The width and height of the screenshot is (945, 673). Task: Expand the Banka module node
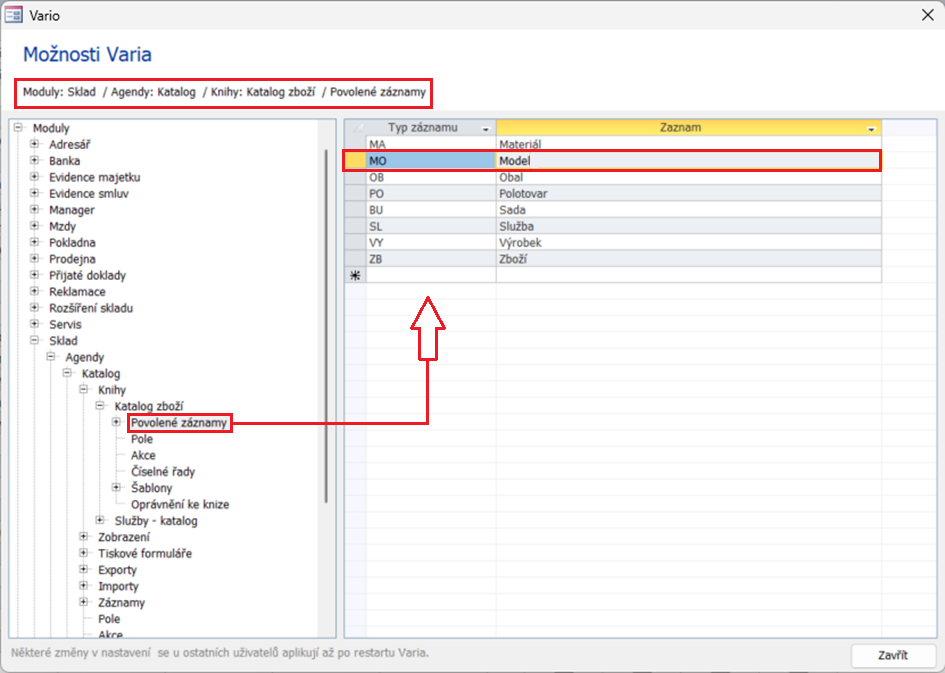(35, 160)
